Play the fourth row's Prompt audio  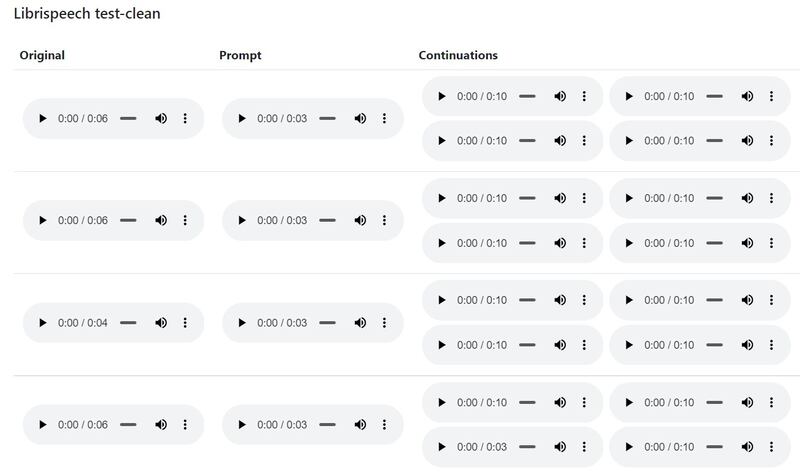coord(241,425)
